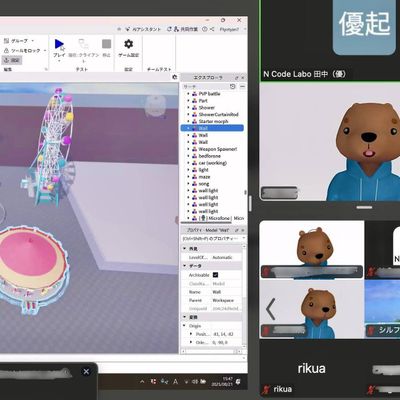Viewport: 400px width, 400px height.
Task: Show previous Zoom participants with left arrow
Action: [x=271, y=309]
